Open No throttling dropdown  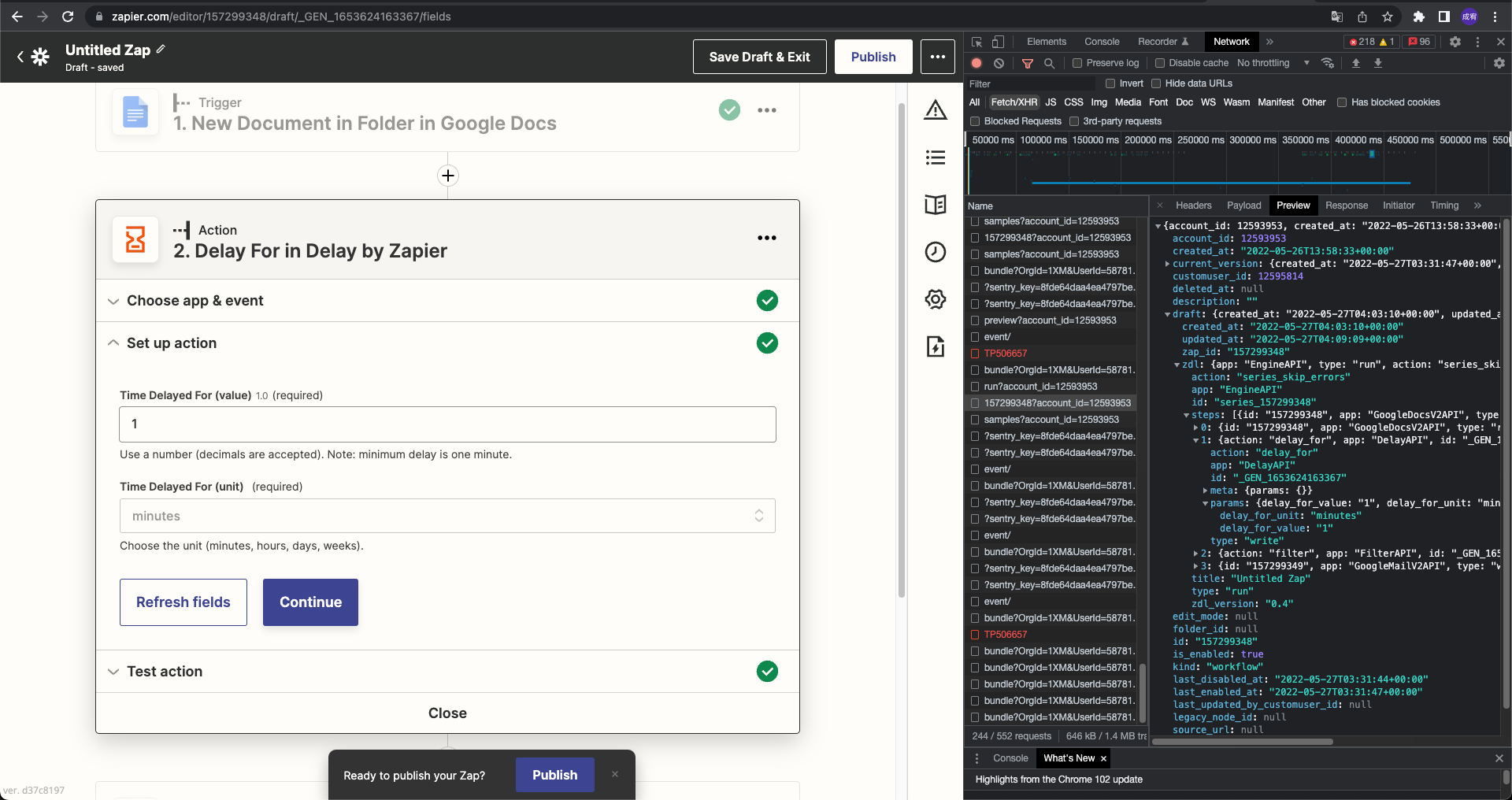(x=1273, y=63)
